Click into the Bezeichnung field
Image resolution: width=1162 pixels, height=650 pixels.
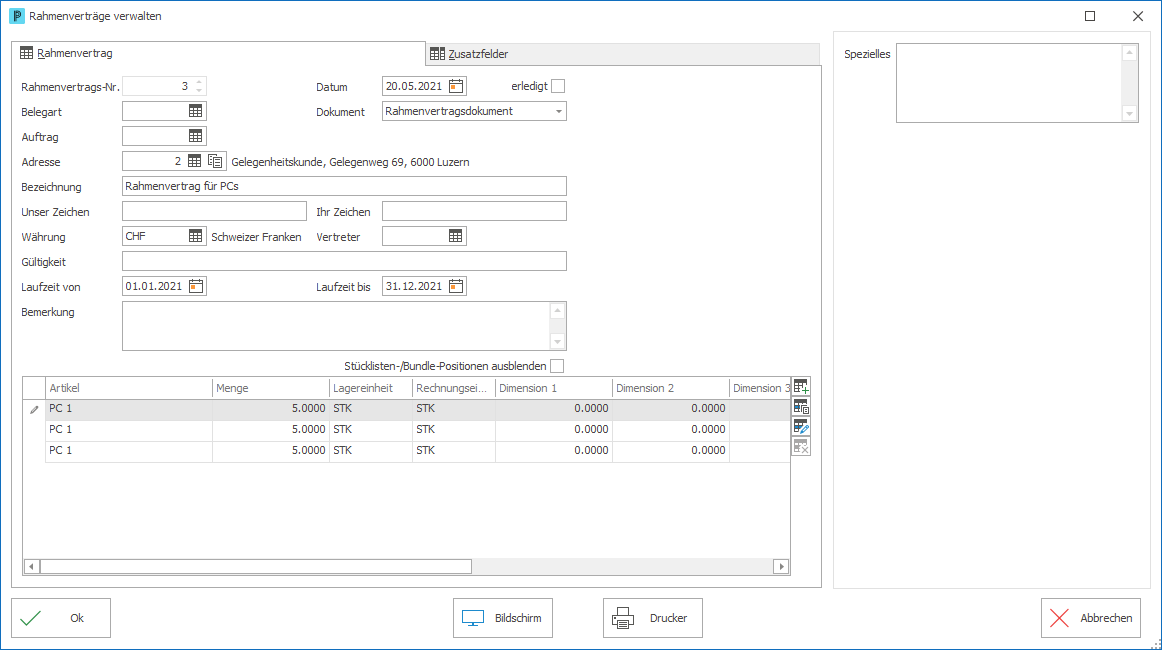344,186
